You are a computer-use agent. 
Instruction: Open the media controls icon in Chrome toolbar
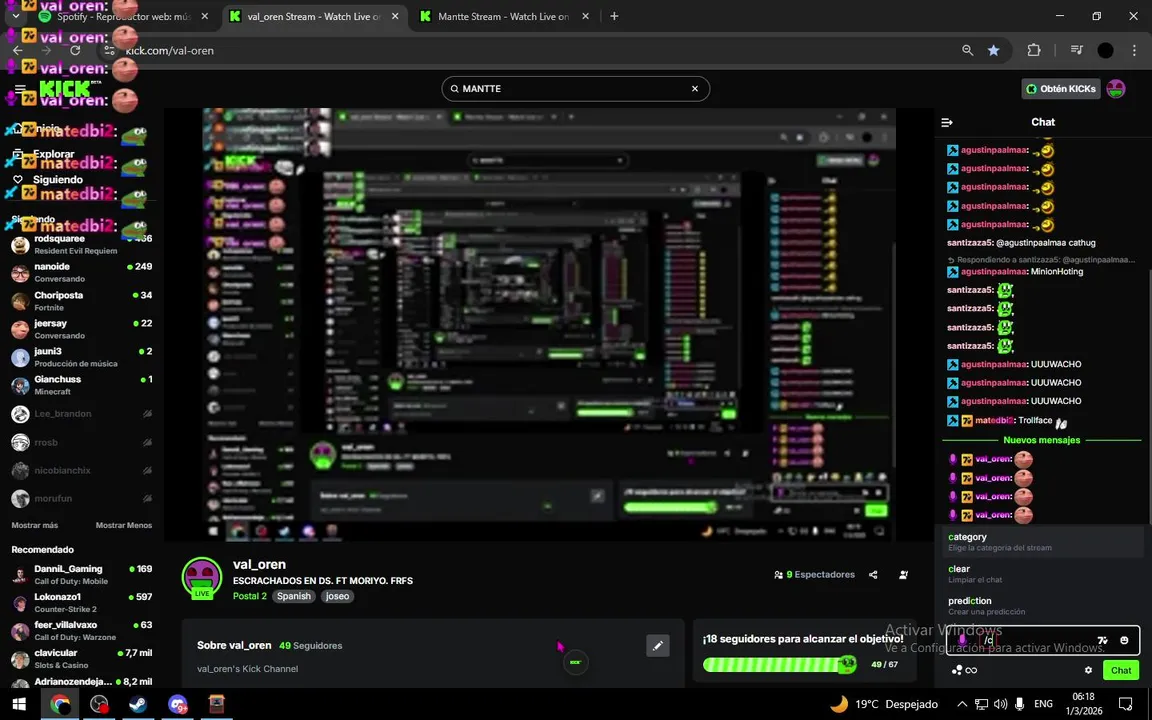[1077, 51]
